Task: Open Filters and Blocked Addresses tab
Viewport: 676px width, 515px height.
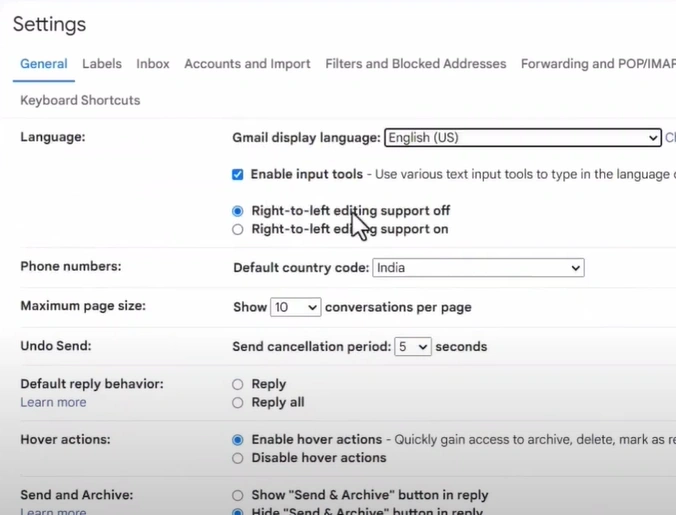Action: (x=416, y=64)
